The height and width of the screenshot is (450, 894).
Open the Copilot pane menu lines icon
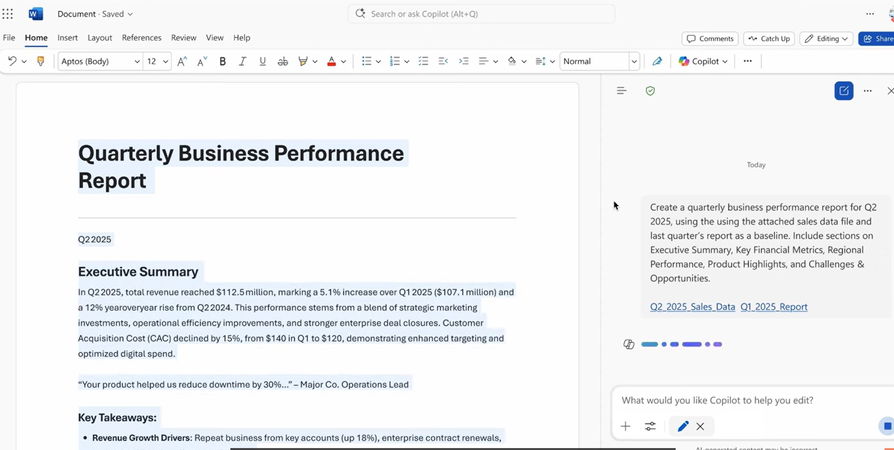pos(622,91)
